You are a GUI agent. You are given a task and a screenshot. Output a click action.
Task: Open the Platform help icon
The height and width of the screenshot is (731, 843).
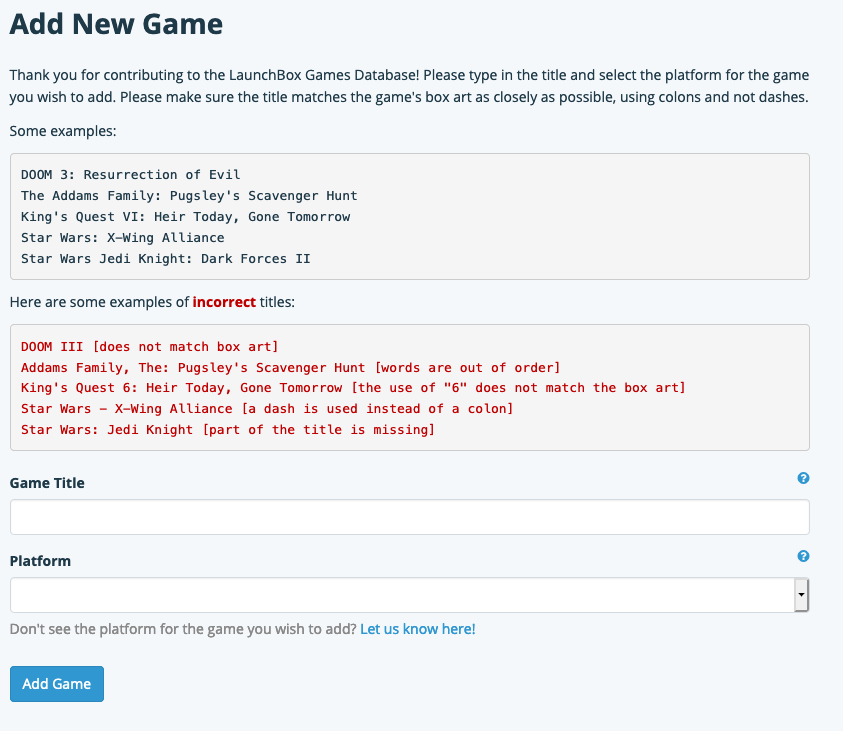click(803, 556)
